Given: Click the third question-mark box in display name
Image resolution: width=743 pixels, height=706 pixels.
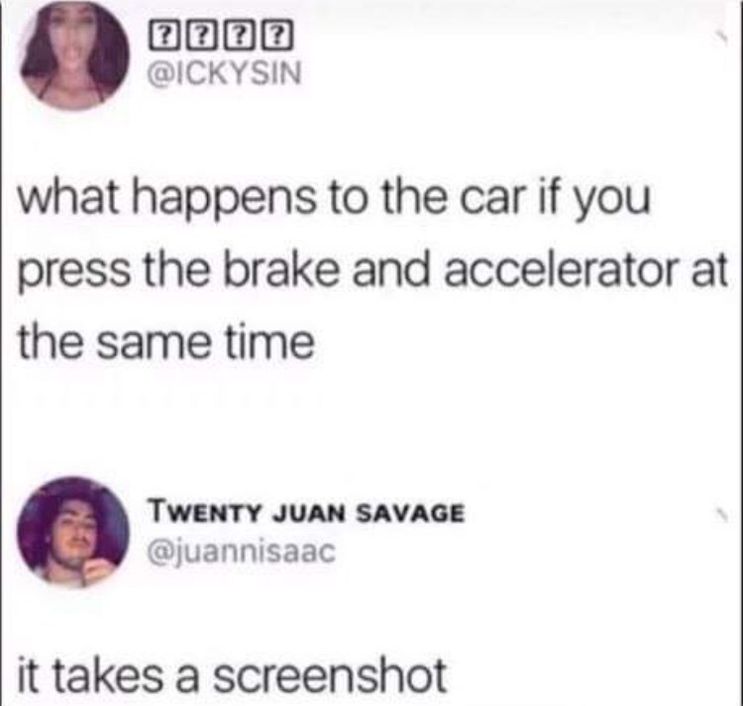Looking at the screenshot, I should click(x=241, y=37).
